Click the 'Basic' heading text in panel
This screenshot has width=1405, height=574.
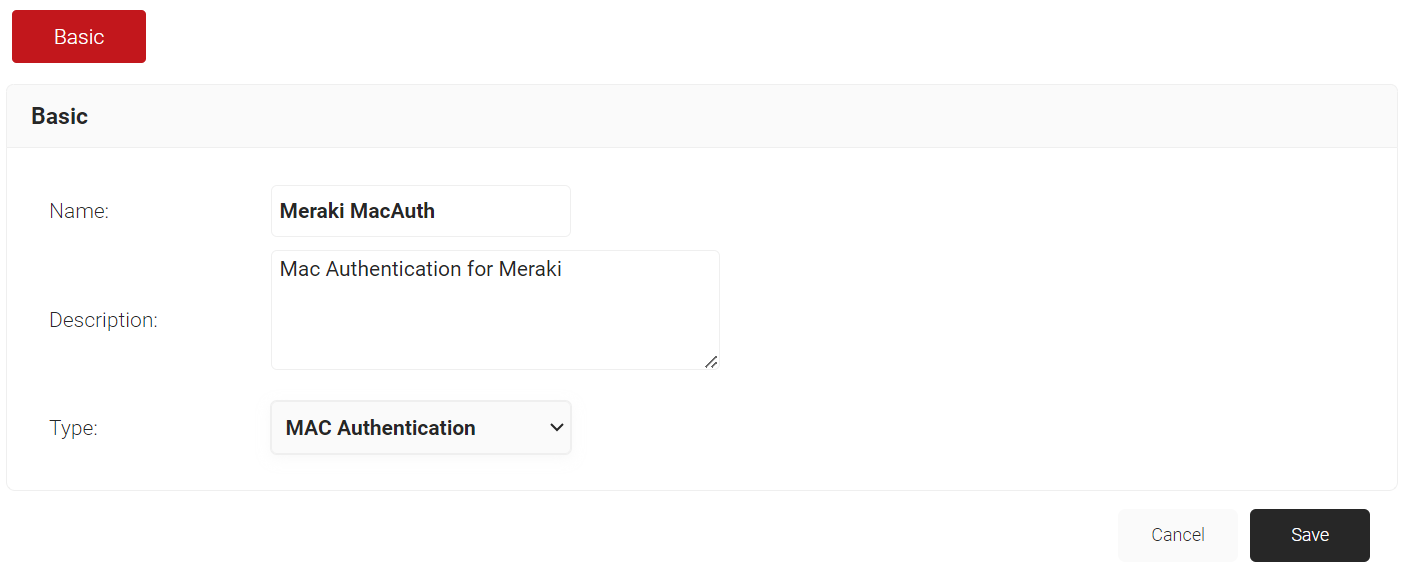click(x=59, y=117)
